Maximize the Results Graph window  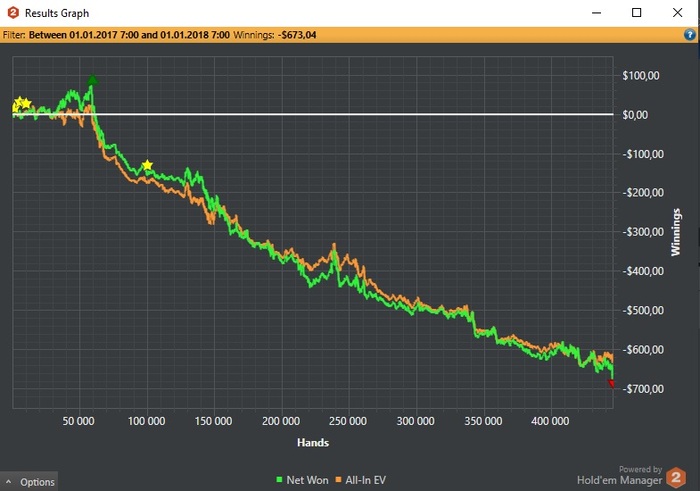(637, 12)
